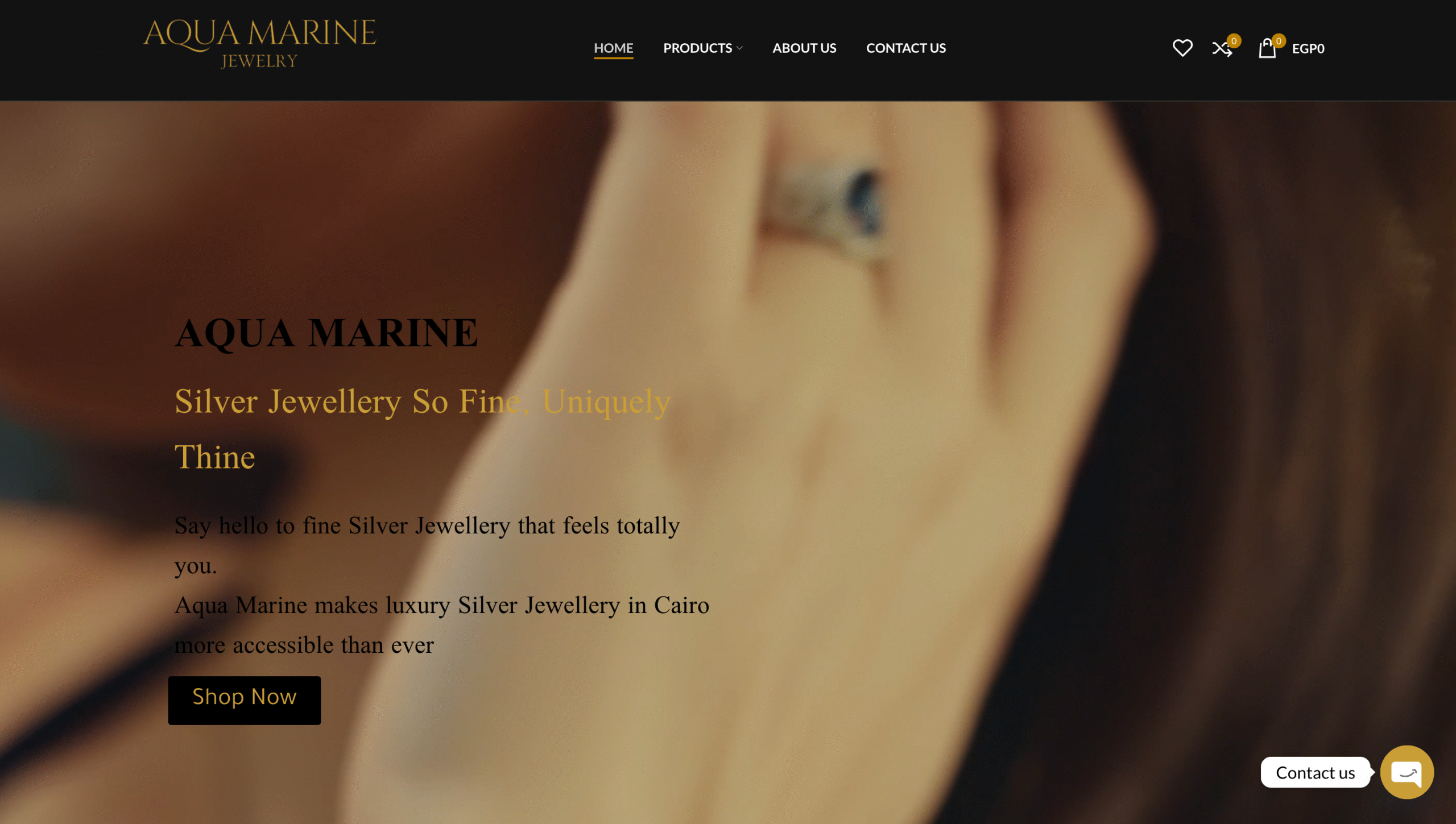Click the Shop Now button
Screen dimensions: 1456x824
[x=245, y=700]
